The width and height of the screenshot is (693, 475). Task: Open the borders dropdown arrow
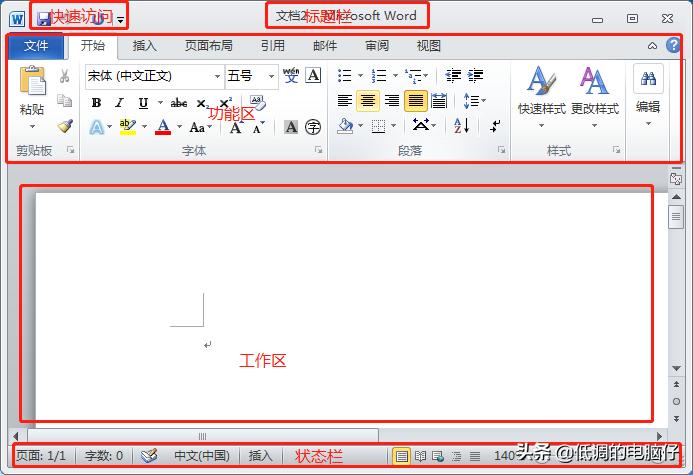tap(393, 126)
